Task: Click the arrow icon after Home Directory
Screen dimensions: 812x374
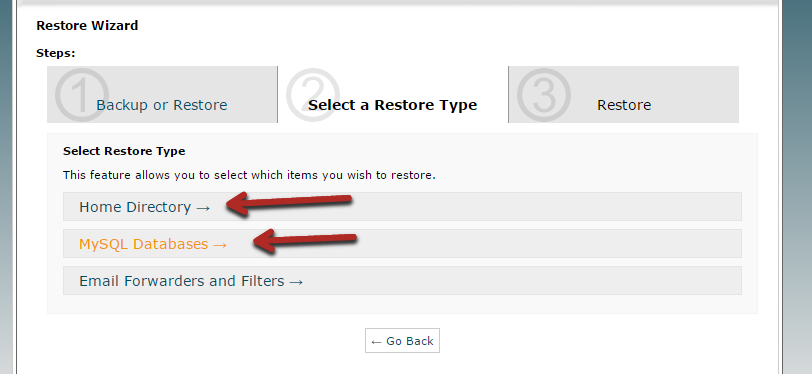Action: pyautogui.click(x=203, y=208)
